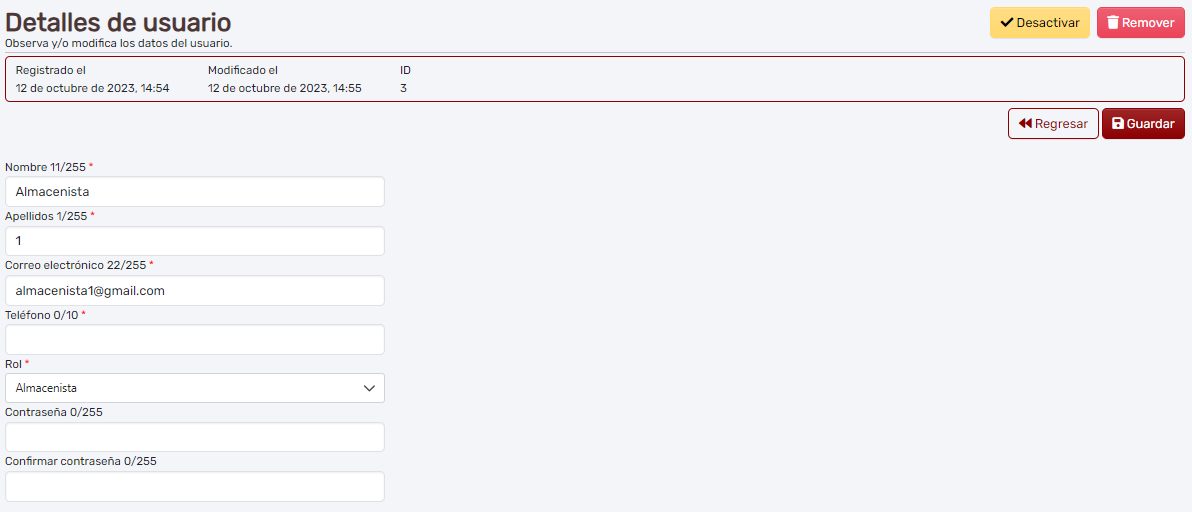The width and height of the screenshot is (1192, 512).
Task: Expand the Rol dropdown chevron
Action: point(369,388)
